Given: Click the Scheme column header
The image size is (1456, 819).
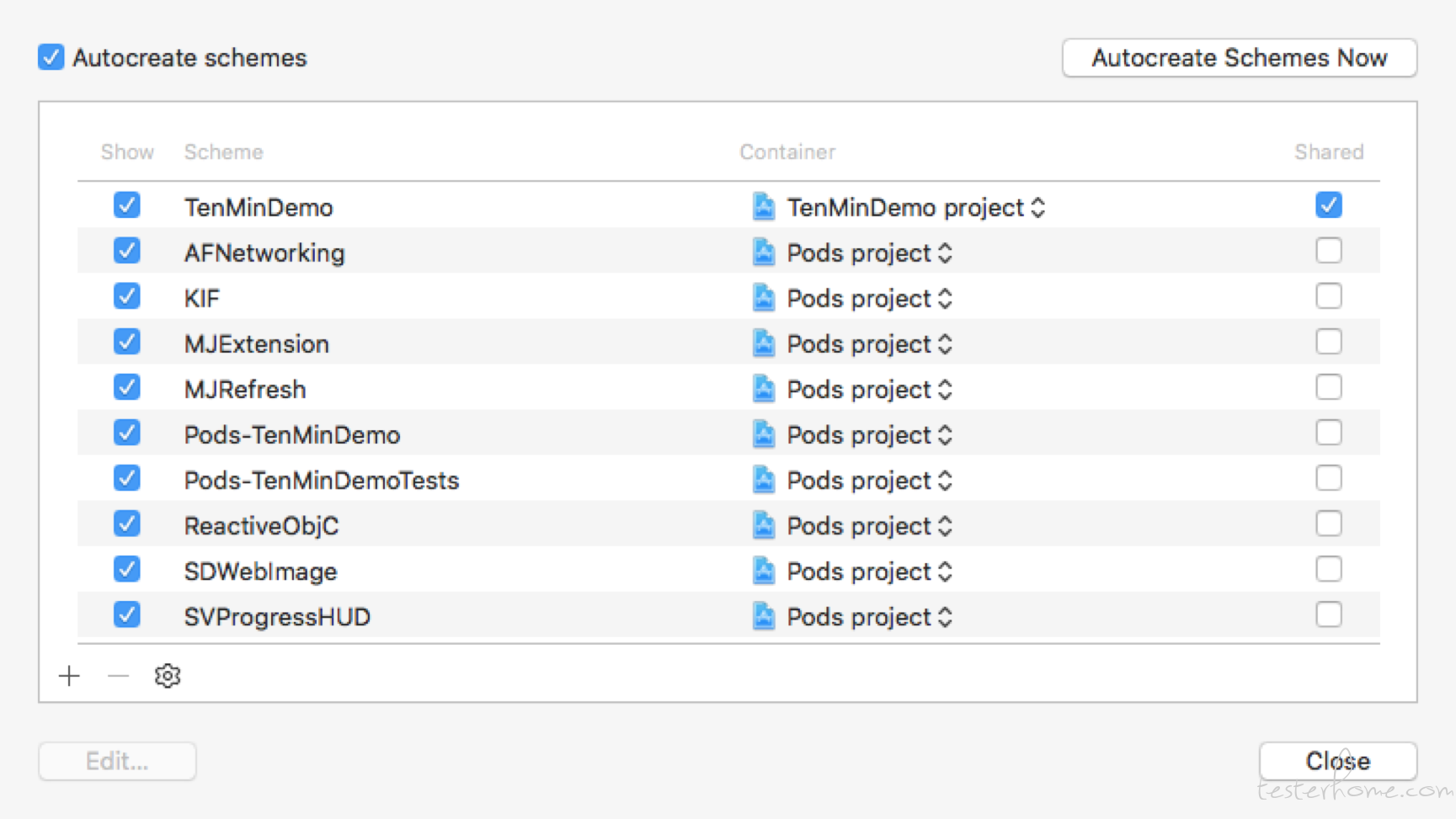Looking at the screenshot, I should coord(224,152).
